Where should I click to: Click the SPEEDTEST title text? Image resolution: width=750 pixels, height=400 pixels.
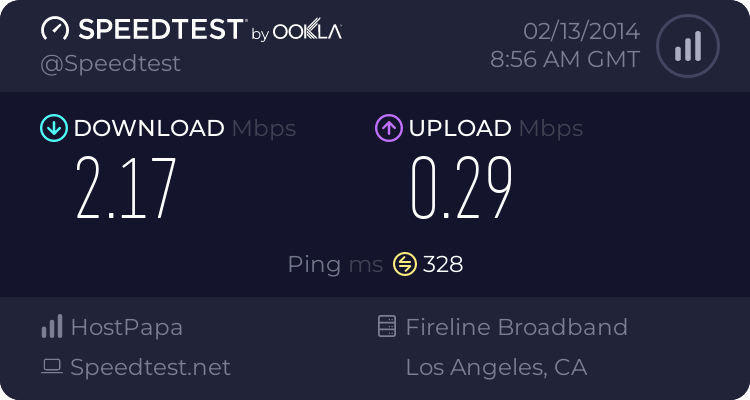pos(160,30)
